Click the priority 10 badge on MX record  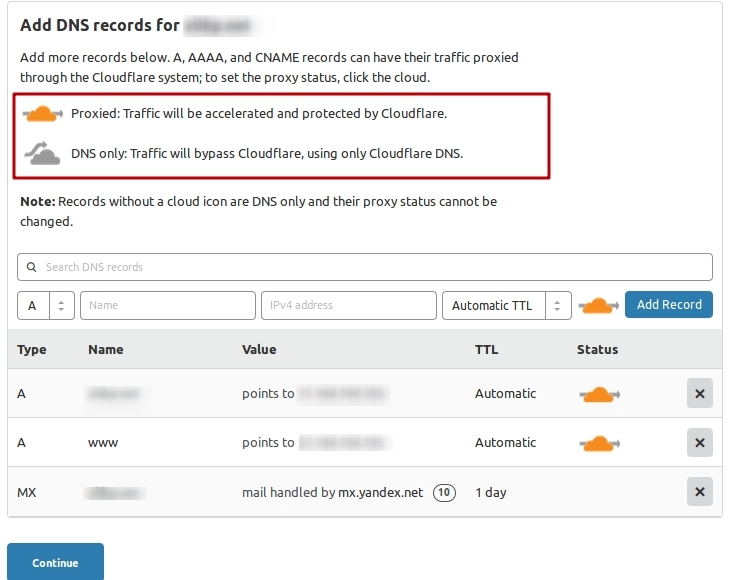pyautogui.click(x=444, y=492)
